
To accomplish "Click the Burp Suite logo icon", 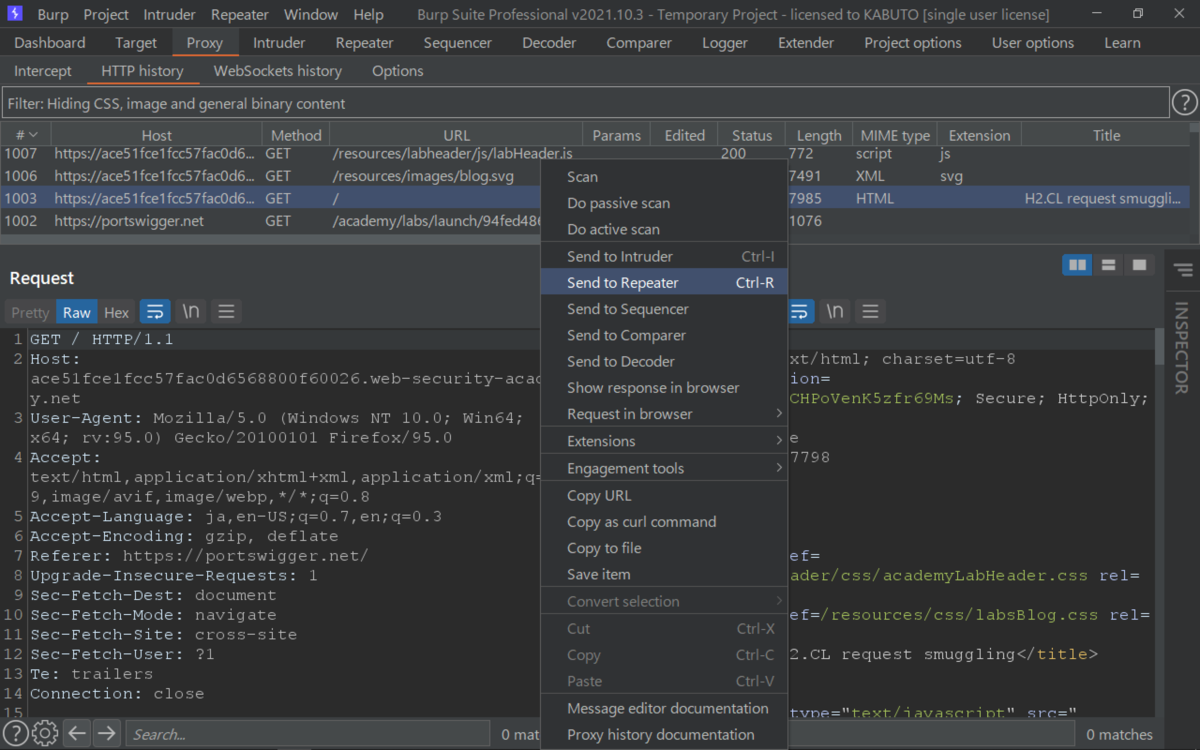I will pos(15,14).
